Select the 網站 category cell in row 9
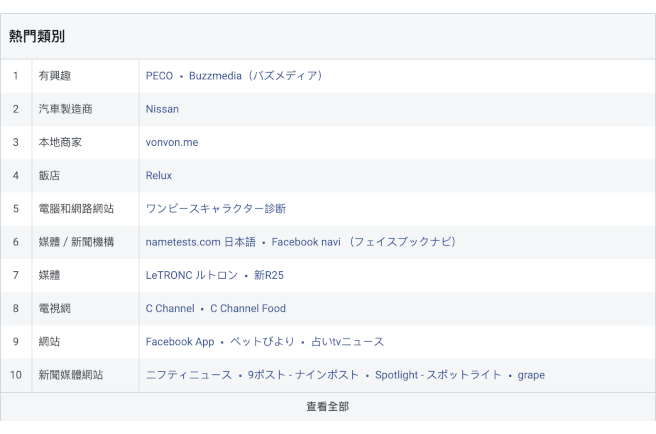The image size is (656, 434). (85, 342)
